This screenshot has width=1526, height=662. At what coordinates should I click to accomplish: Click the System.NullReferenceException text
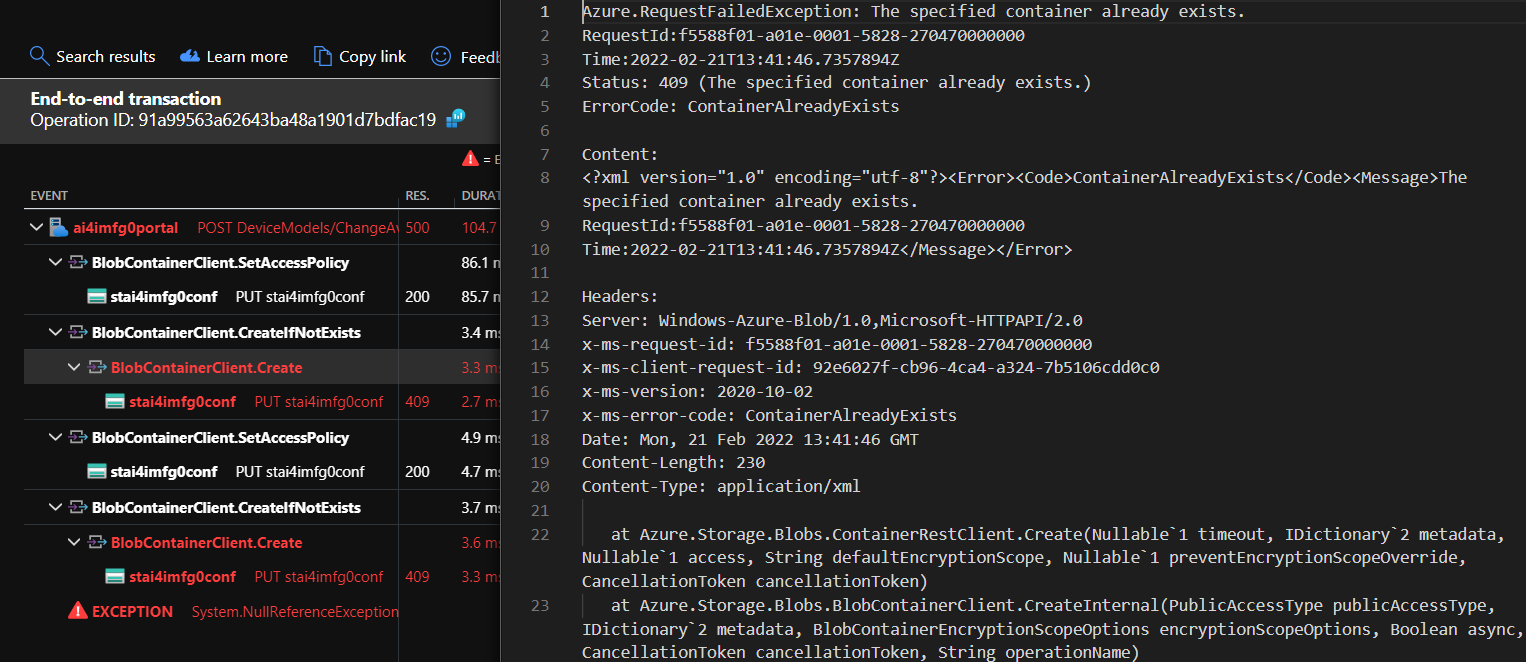[295, 611]
